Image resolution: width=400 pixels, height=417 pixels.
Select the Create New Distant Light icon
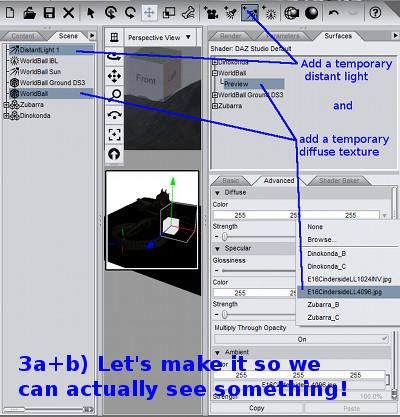250,13
